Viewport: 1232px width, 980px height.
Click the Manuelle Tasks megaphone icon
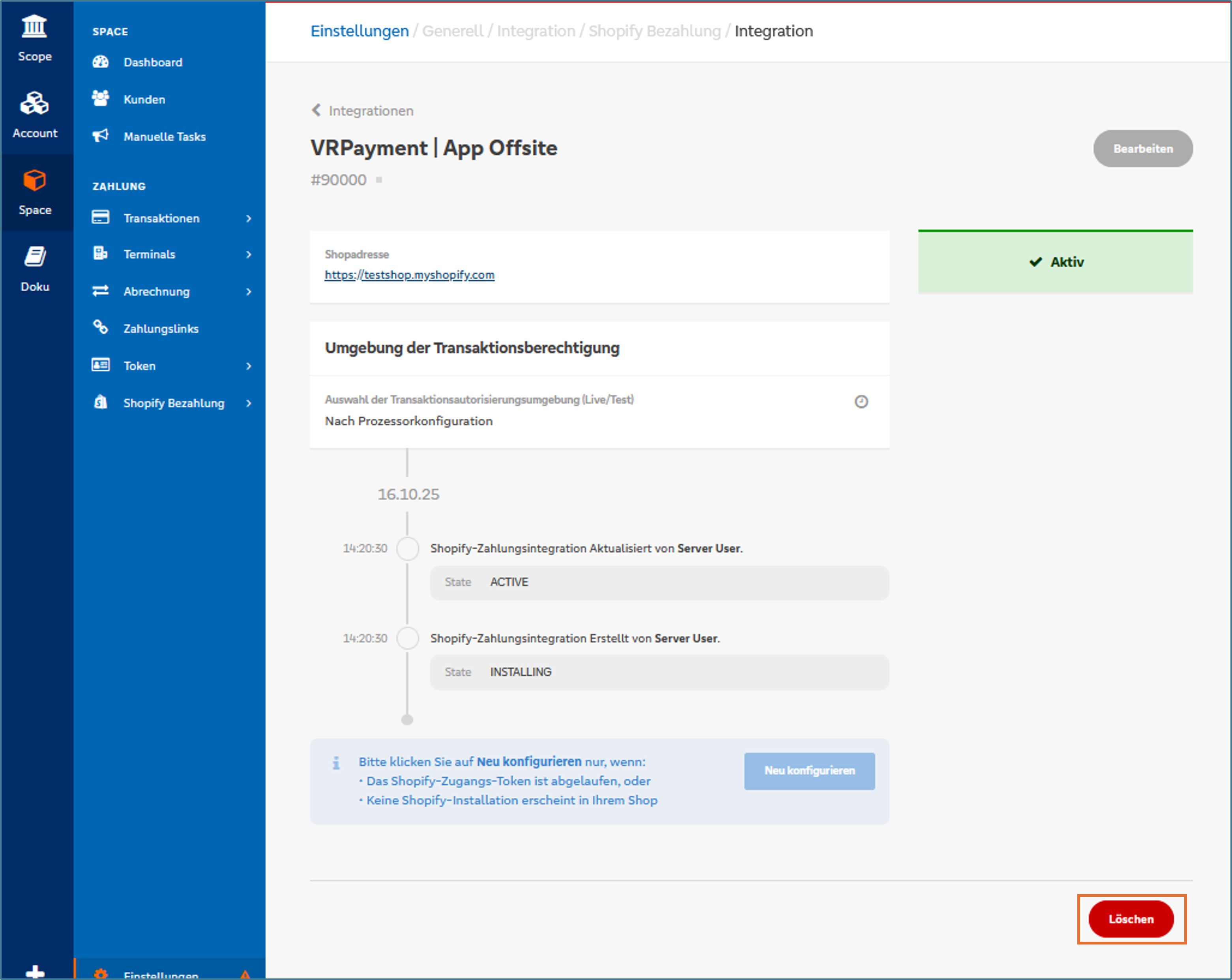(101, 136)
